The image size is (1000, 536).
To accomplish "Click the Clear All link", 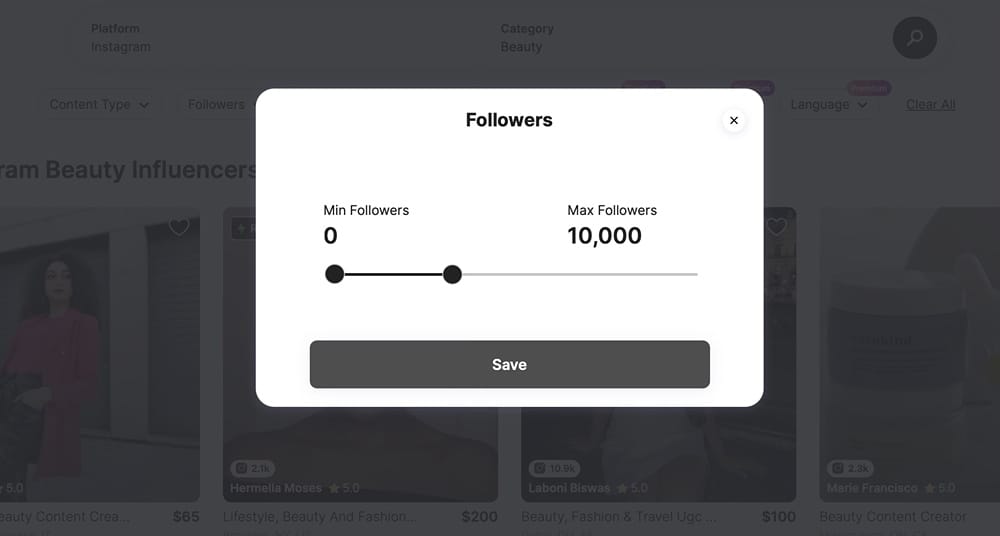I will click(930, 105).
